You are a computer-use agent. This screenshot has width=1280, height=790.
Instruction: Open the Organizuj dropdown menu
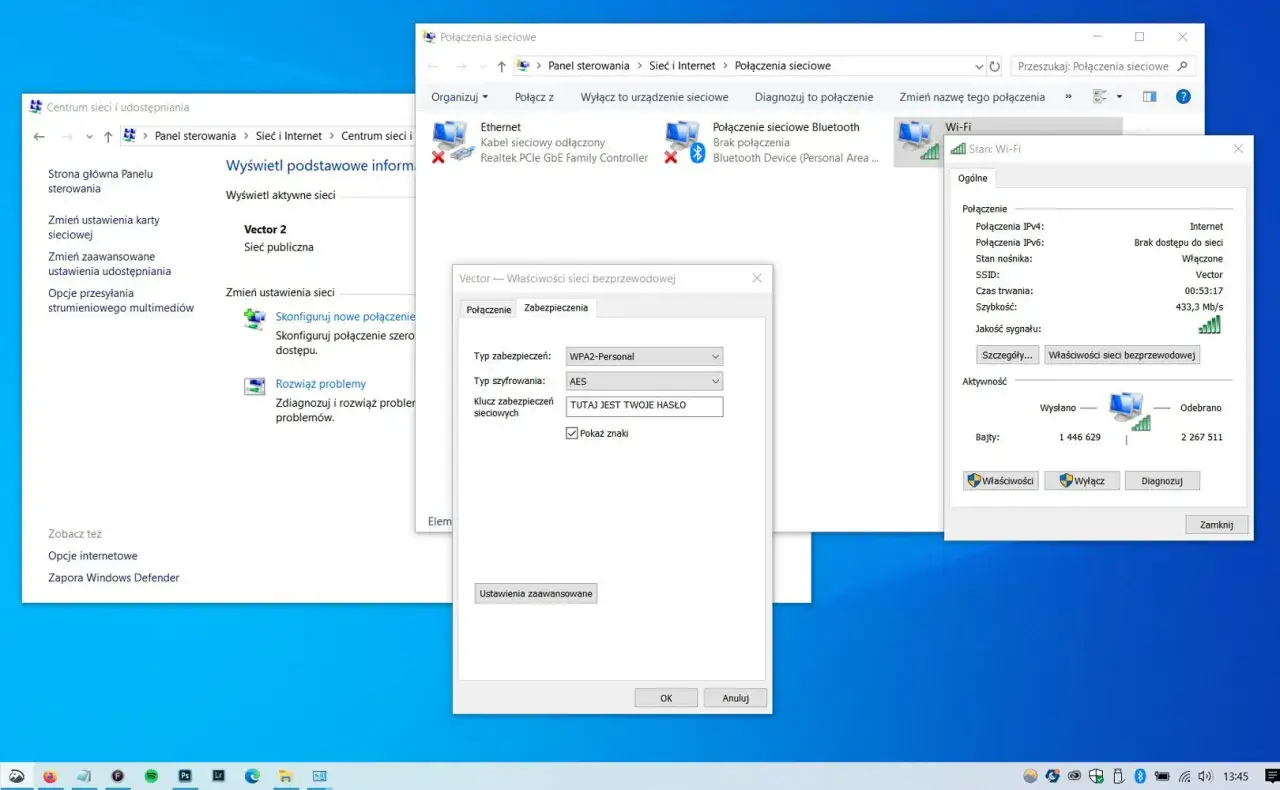pos(459,97)
